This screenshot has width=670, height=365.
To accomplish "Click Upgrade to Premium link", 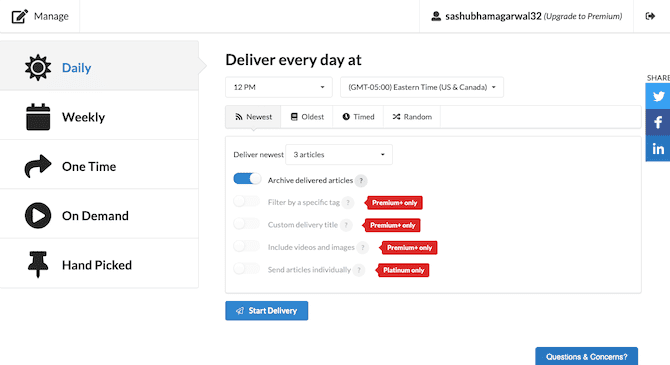I will click(x=583, y=16).
